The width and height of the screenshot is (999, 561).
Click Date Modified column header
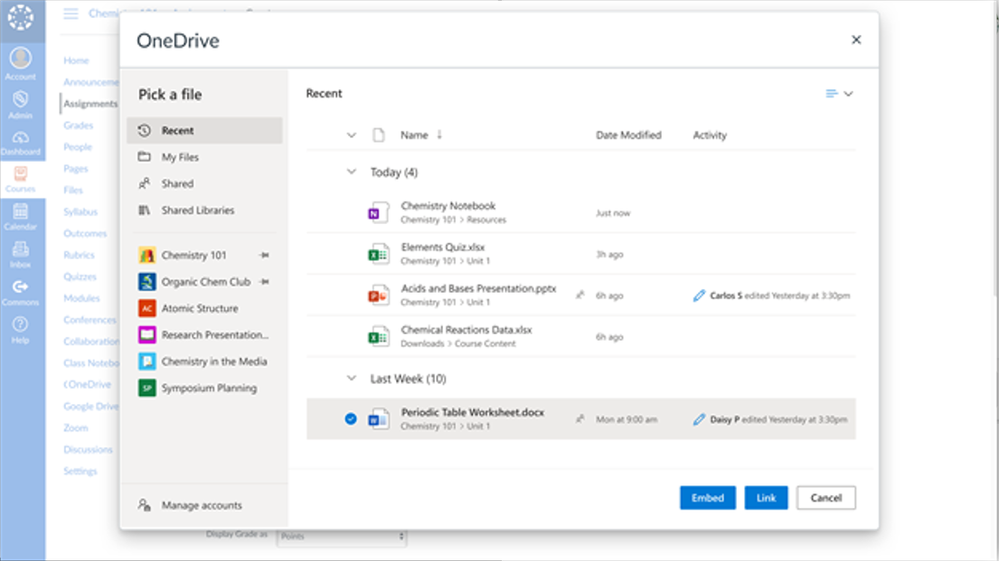pos(628,135)
